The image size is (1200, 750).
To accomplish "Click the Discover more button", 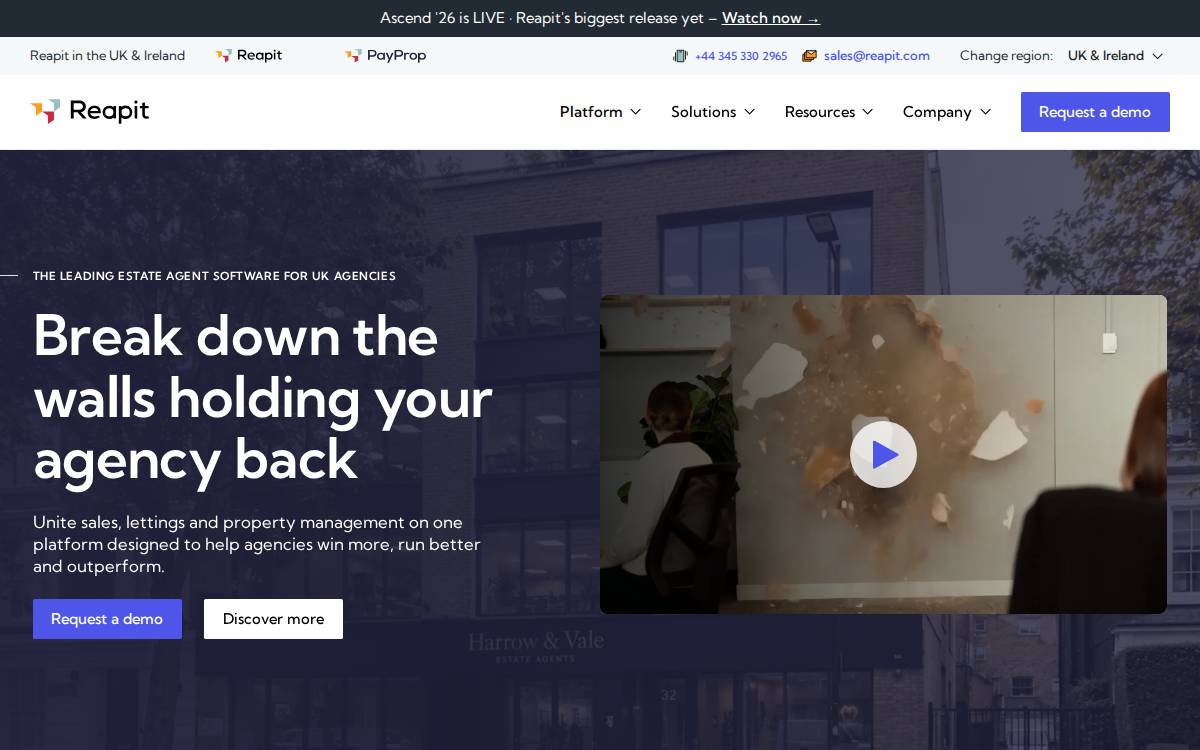I will [x=273, y=619].
